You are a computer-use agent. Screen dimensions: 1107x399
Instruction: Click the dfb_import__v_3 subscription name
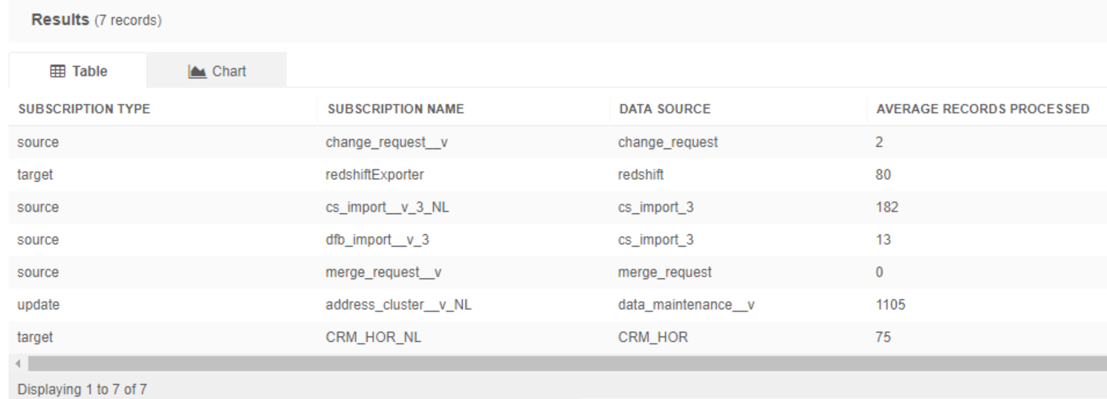377,239
